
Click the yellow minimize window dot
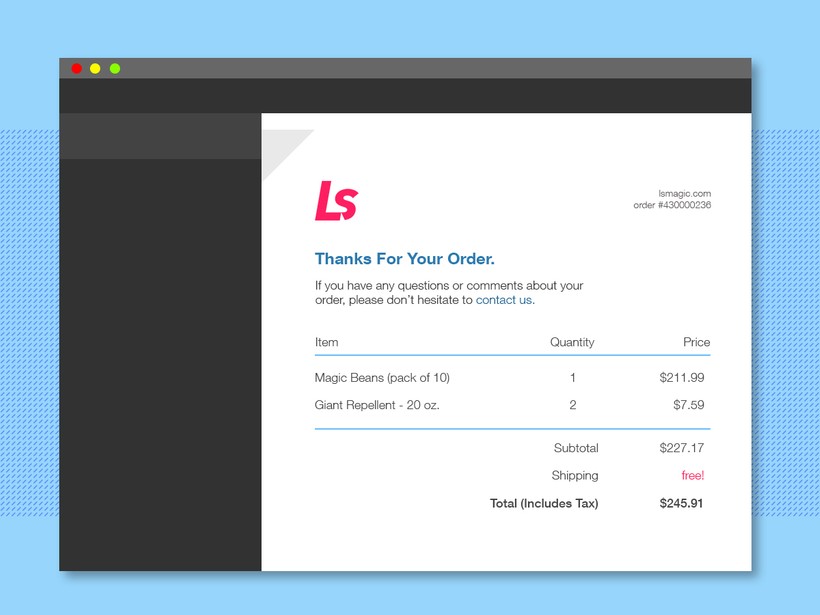pos(95,68)
